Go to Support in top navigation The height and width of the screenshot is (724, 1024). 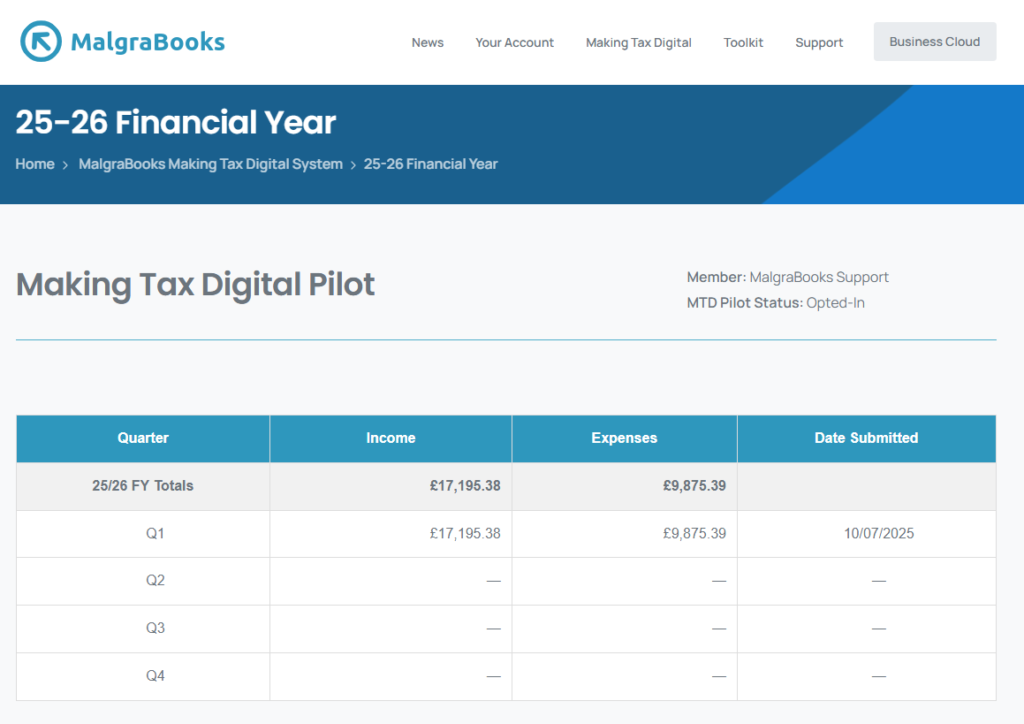819,42
